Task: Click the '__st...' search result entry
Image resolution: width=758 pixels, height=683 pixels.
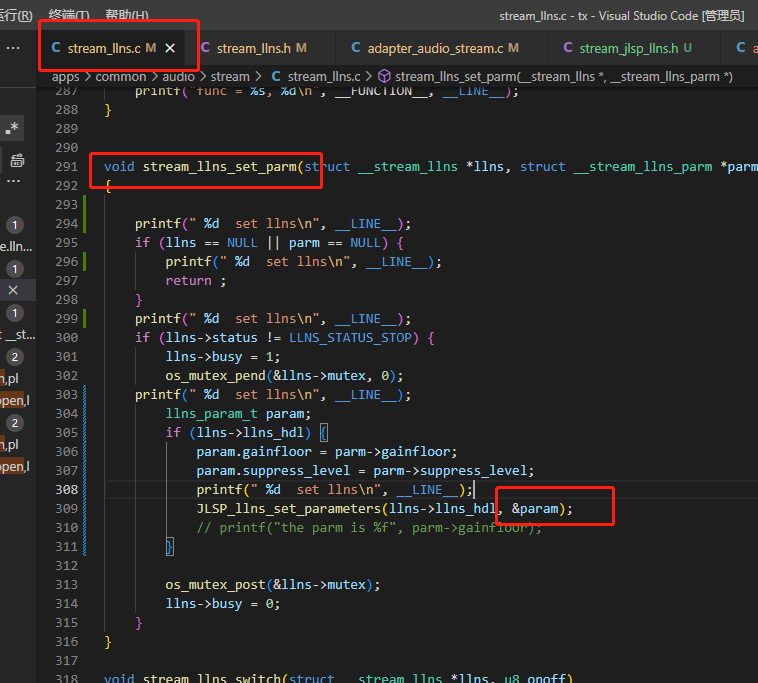Action: pos(17,334)
